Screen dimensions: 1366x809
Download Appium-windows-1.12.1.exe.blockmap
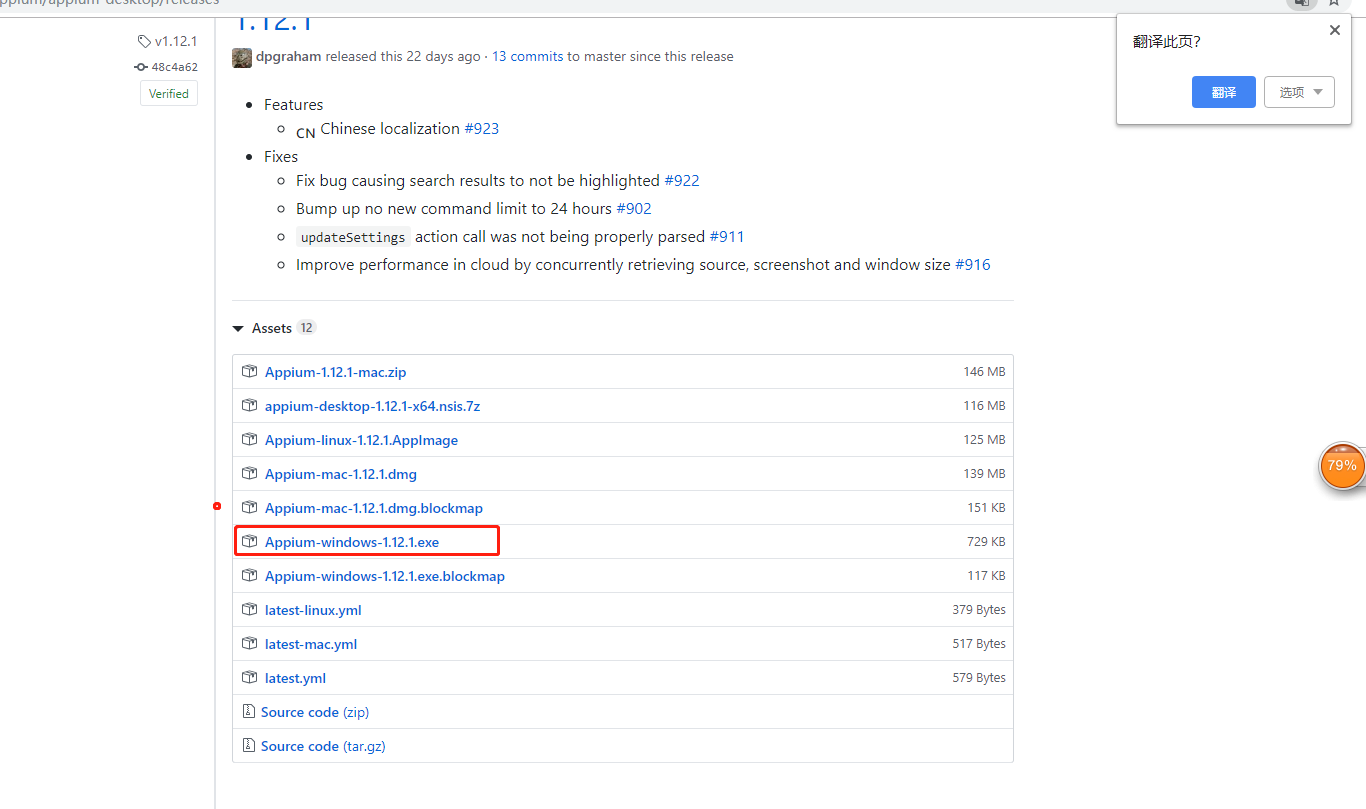click(x=385, y=576)
